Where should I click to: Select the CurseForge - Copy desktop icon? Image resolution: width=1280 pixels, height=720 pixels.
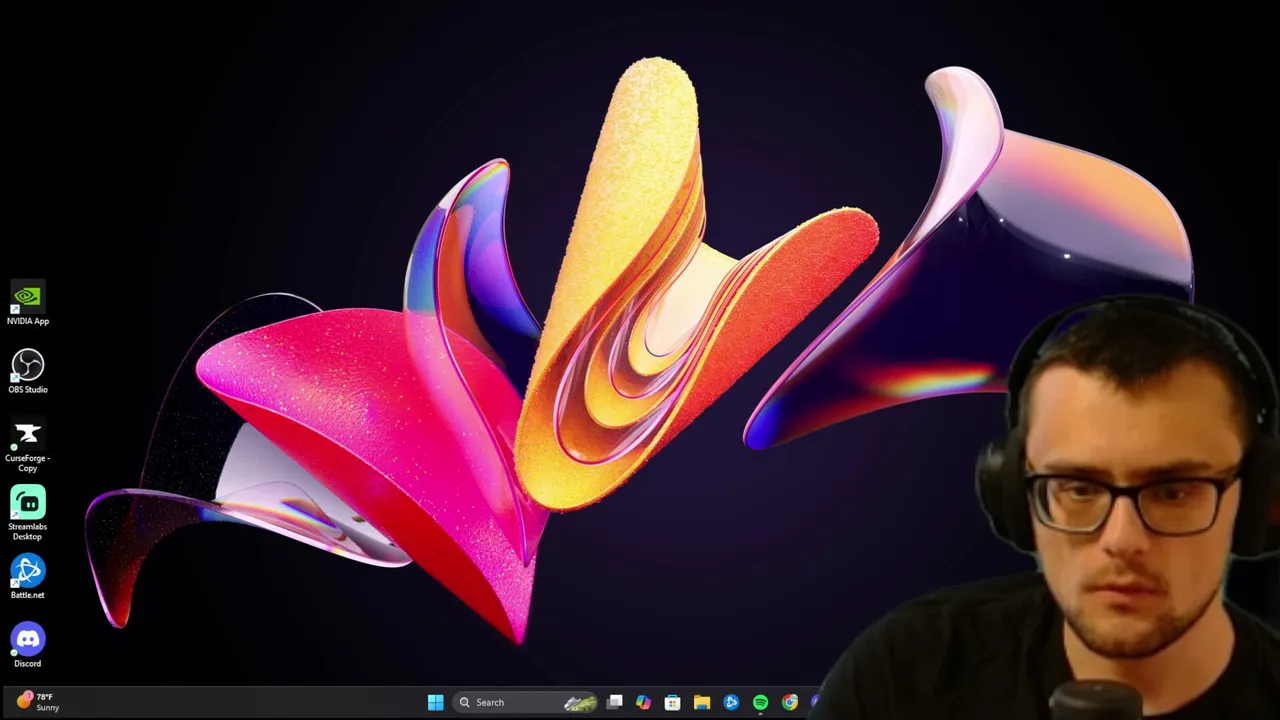[28, 445]
